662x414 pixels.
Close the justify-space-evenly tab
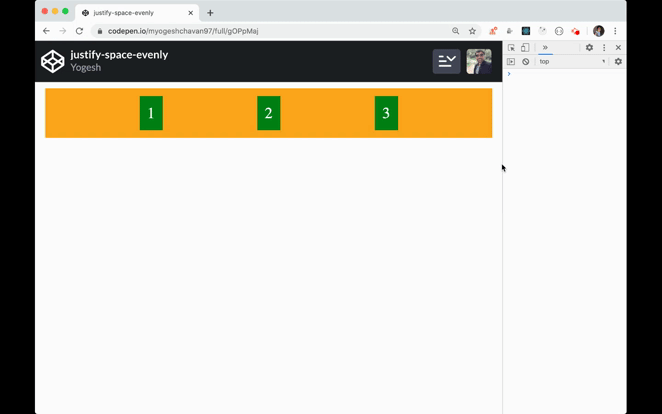click(x=190, y=13)
